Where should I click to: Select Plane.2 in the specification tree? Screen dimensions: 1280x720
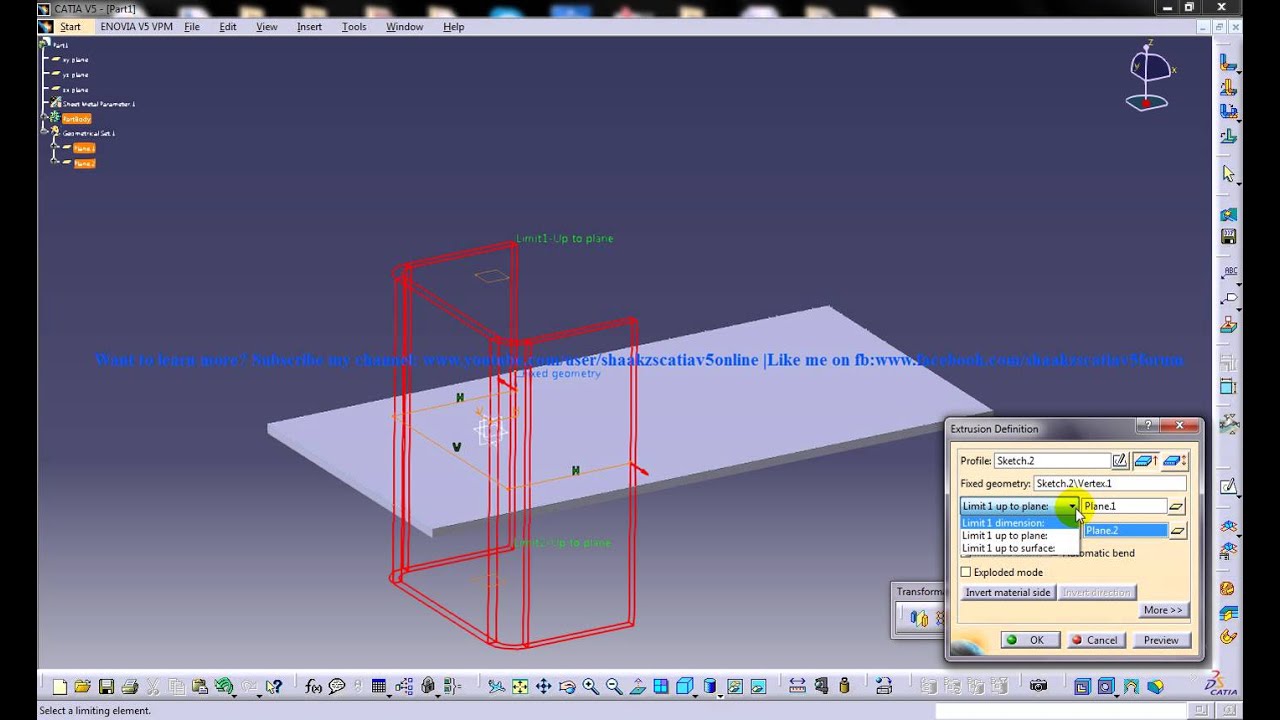coord(84,163)
